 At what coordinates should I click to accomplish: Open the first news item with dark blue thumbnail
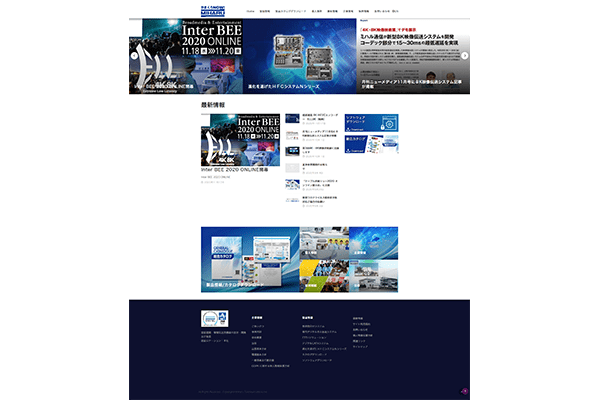312,119
